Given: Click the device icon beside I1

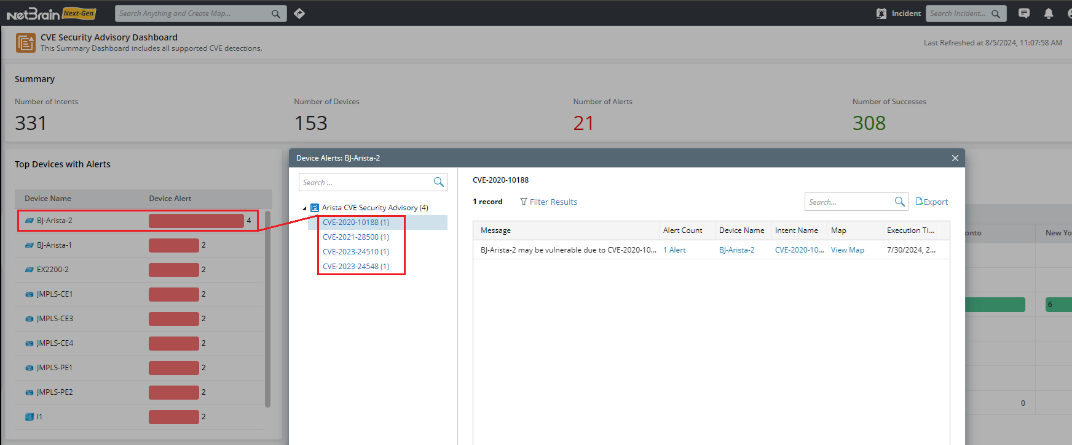Looking at the screenshot, I should (x=29, y=416).
